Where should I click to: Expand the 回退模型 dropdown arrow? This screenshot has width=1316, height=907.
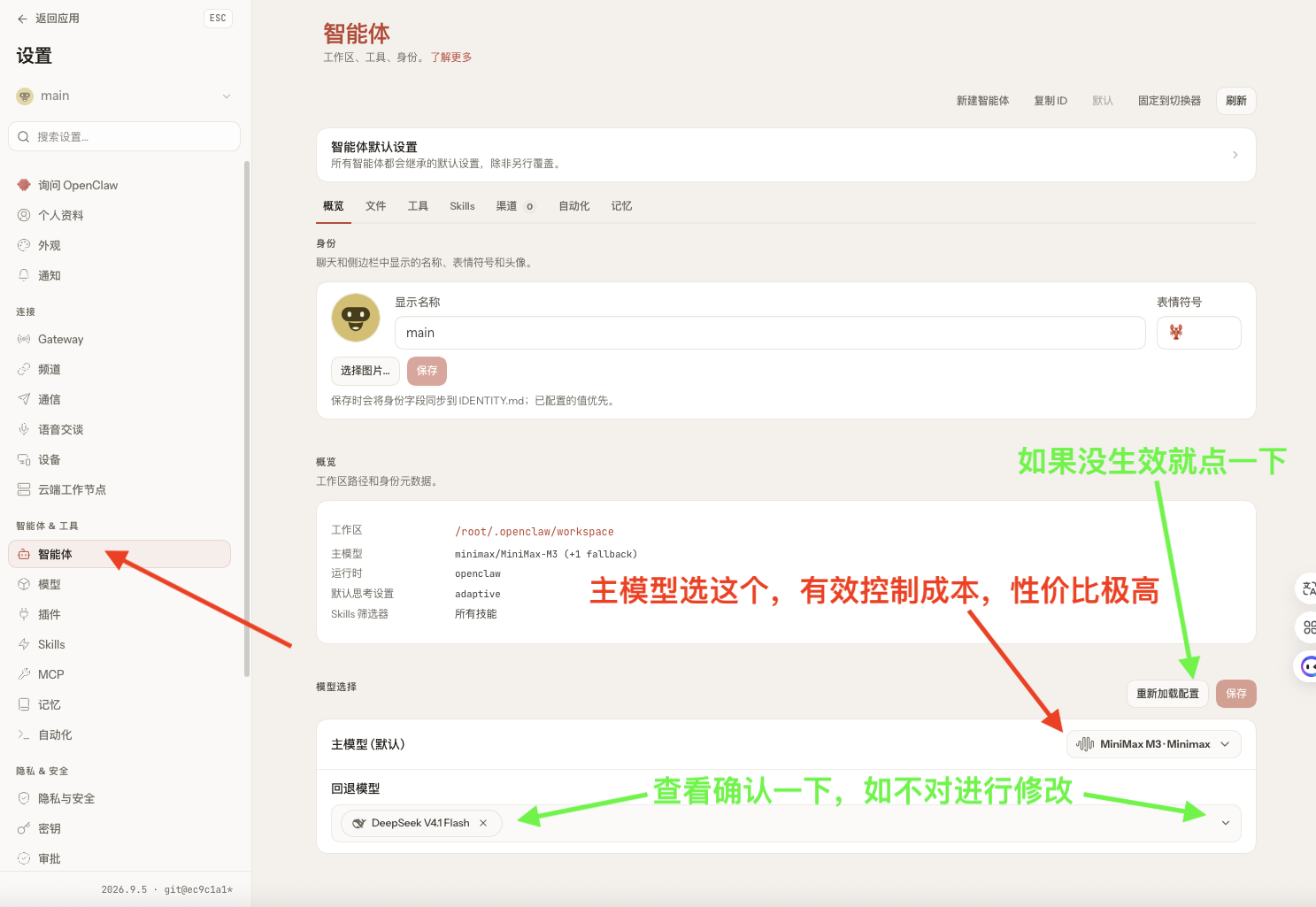pos(1226,823)
